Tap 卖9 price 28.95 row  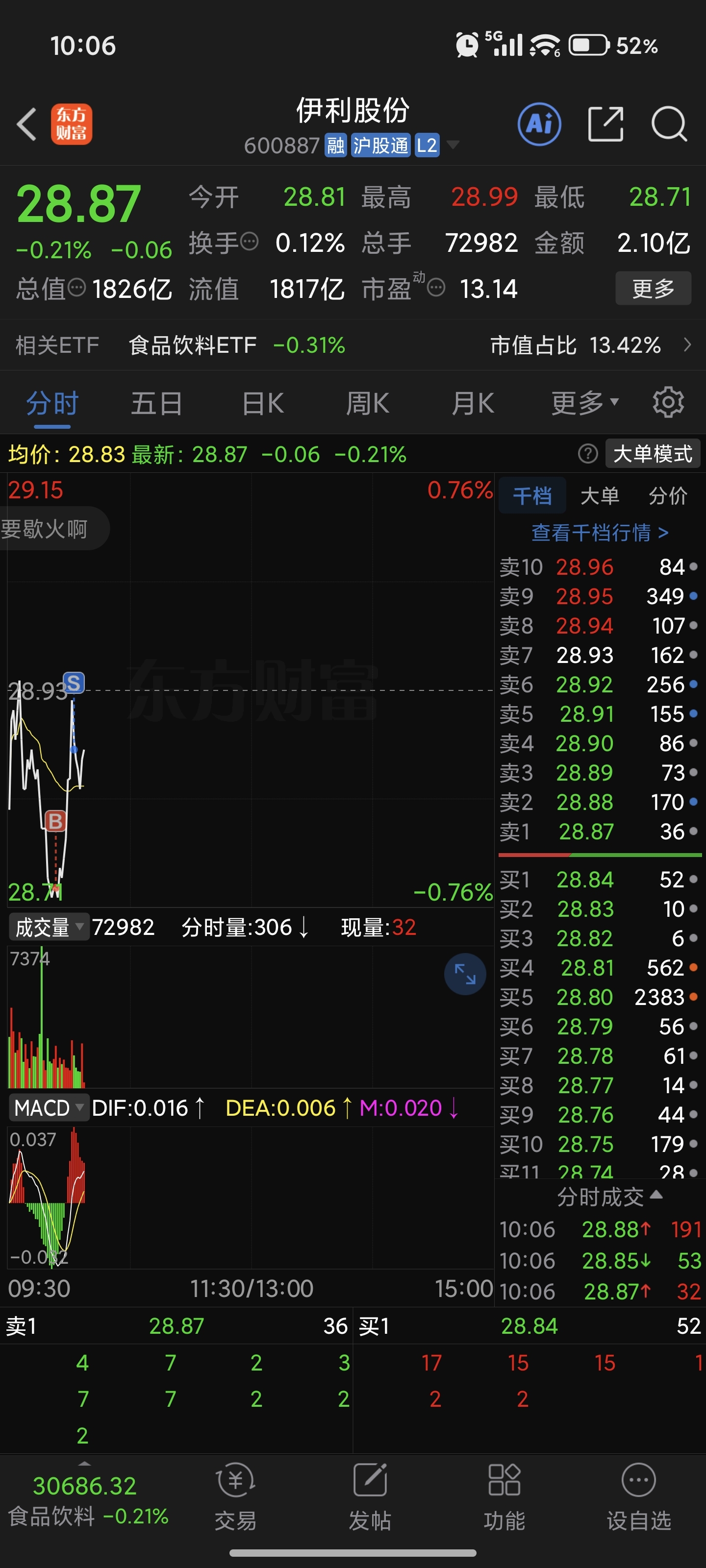[600, 596]
